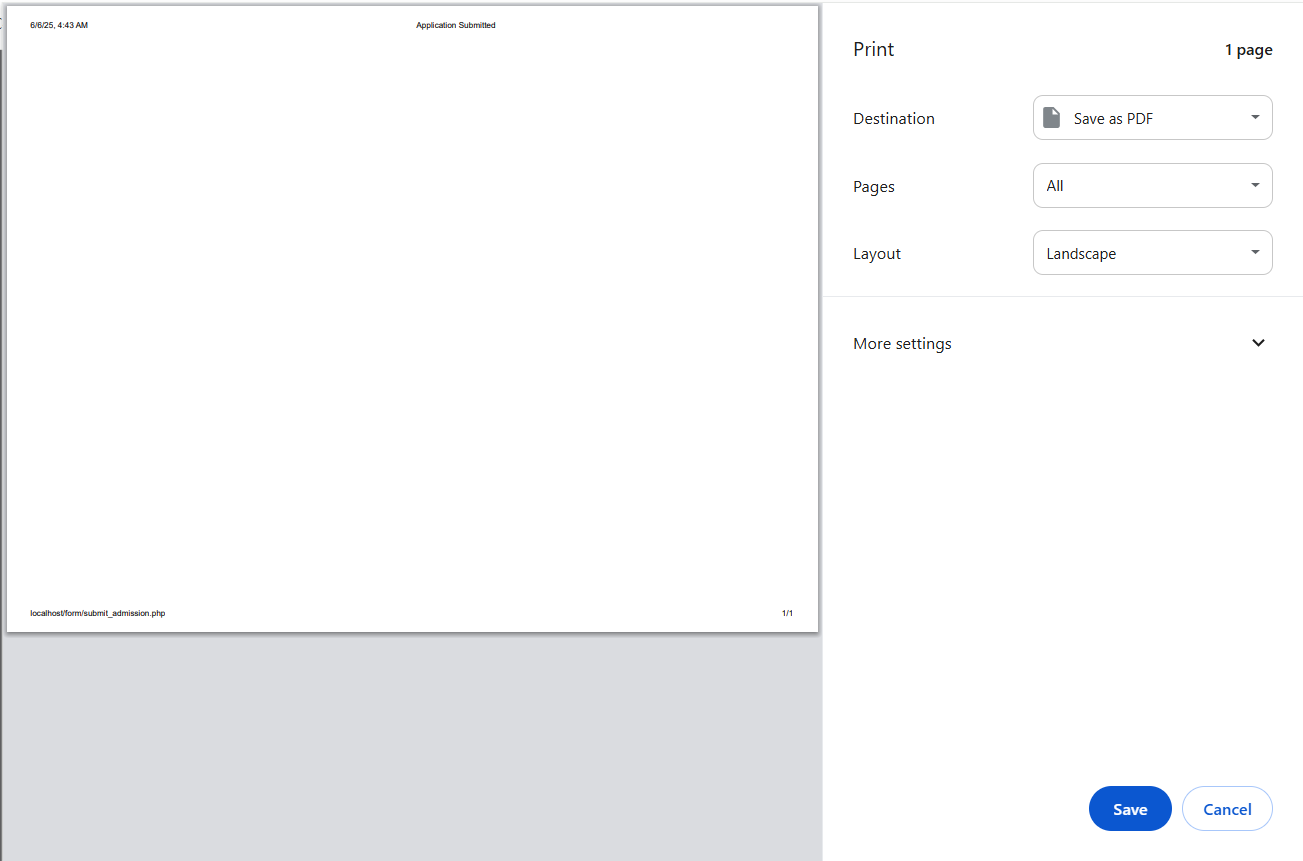Click the localhost URL in the preview footer

98,613
